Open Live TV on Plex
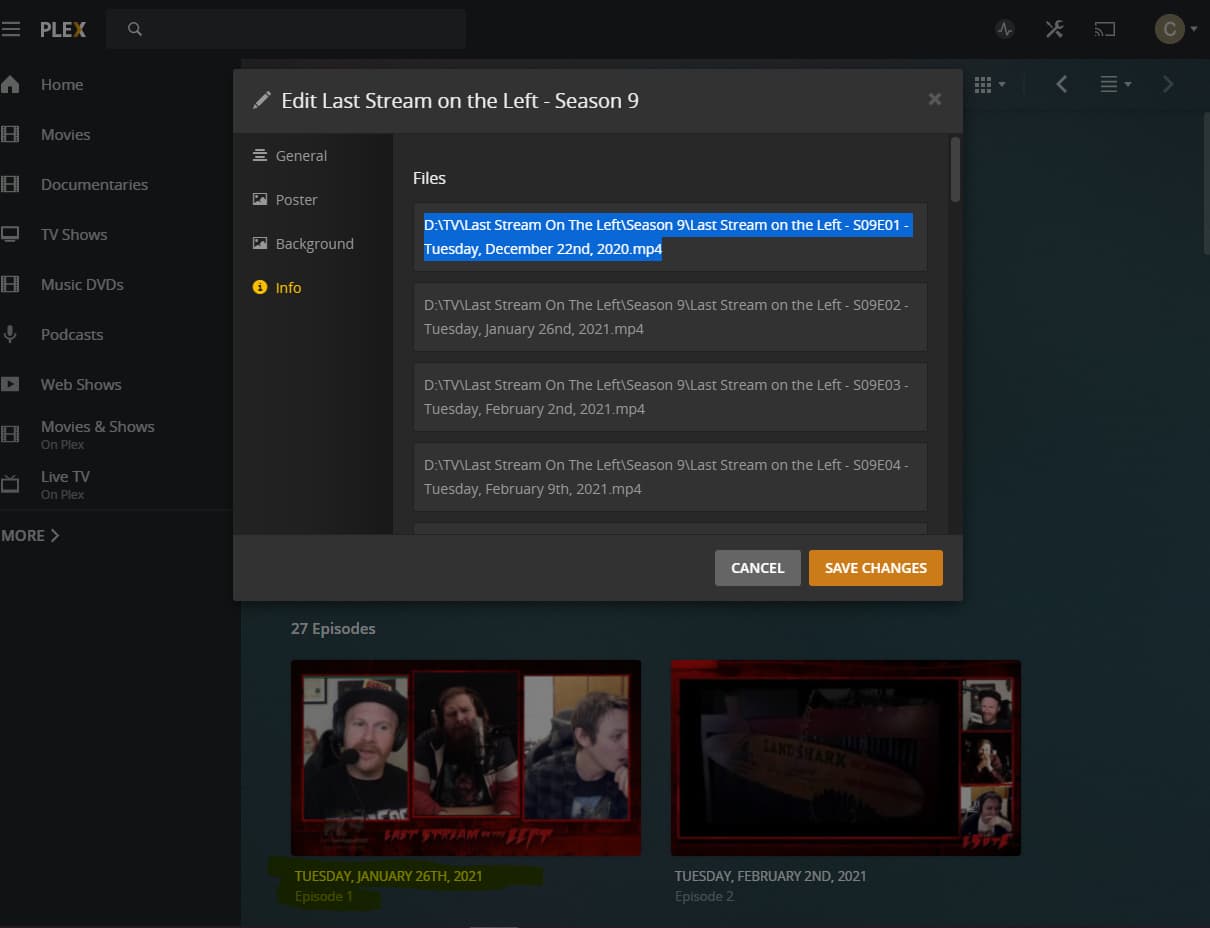Screen dimensions: 1210x928 [65, 484]
